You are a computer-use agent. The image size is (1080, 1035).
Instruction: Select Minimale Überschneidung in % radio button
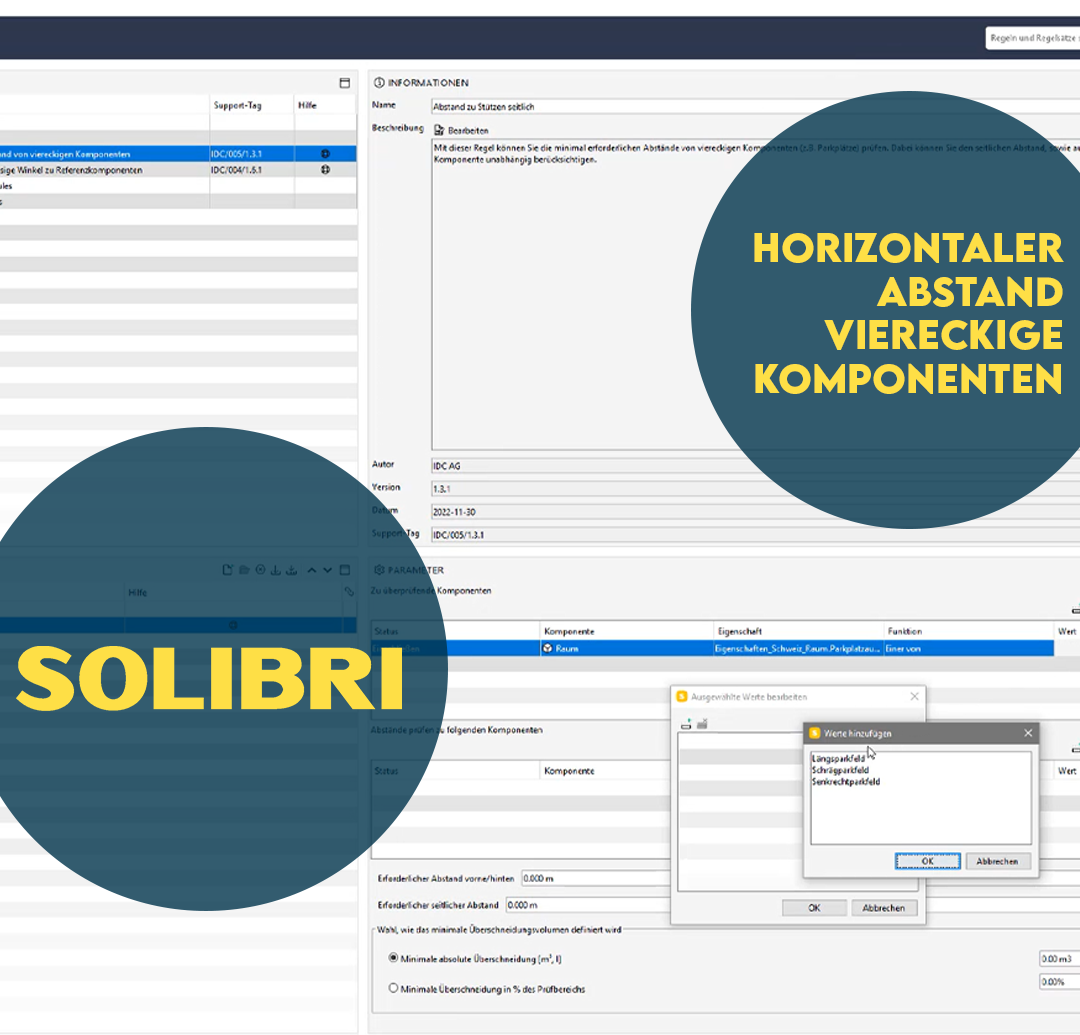coord(393,988)
